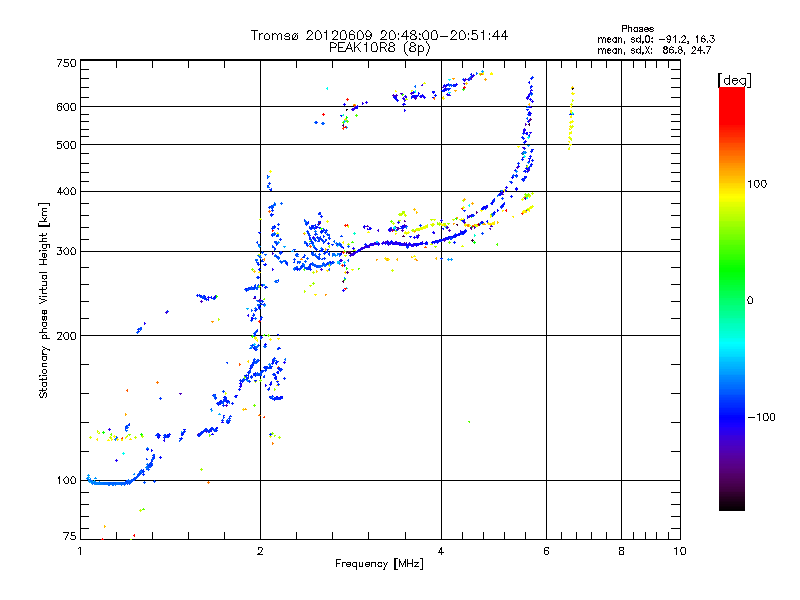Click the x-axis tick label '4'

[x=441, y=551]
